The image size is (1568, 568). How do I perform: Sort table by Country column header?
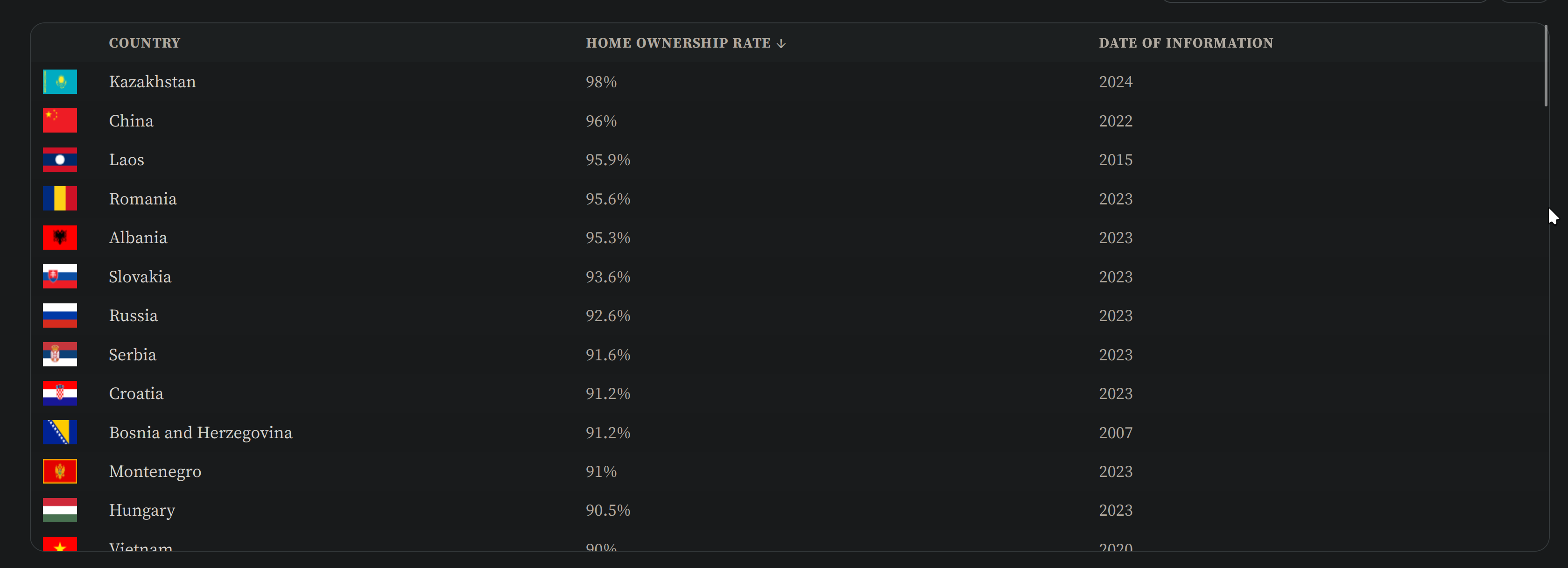(x=144, y=43)
